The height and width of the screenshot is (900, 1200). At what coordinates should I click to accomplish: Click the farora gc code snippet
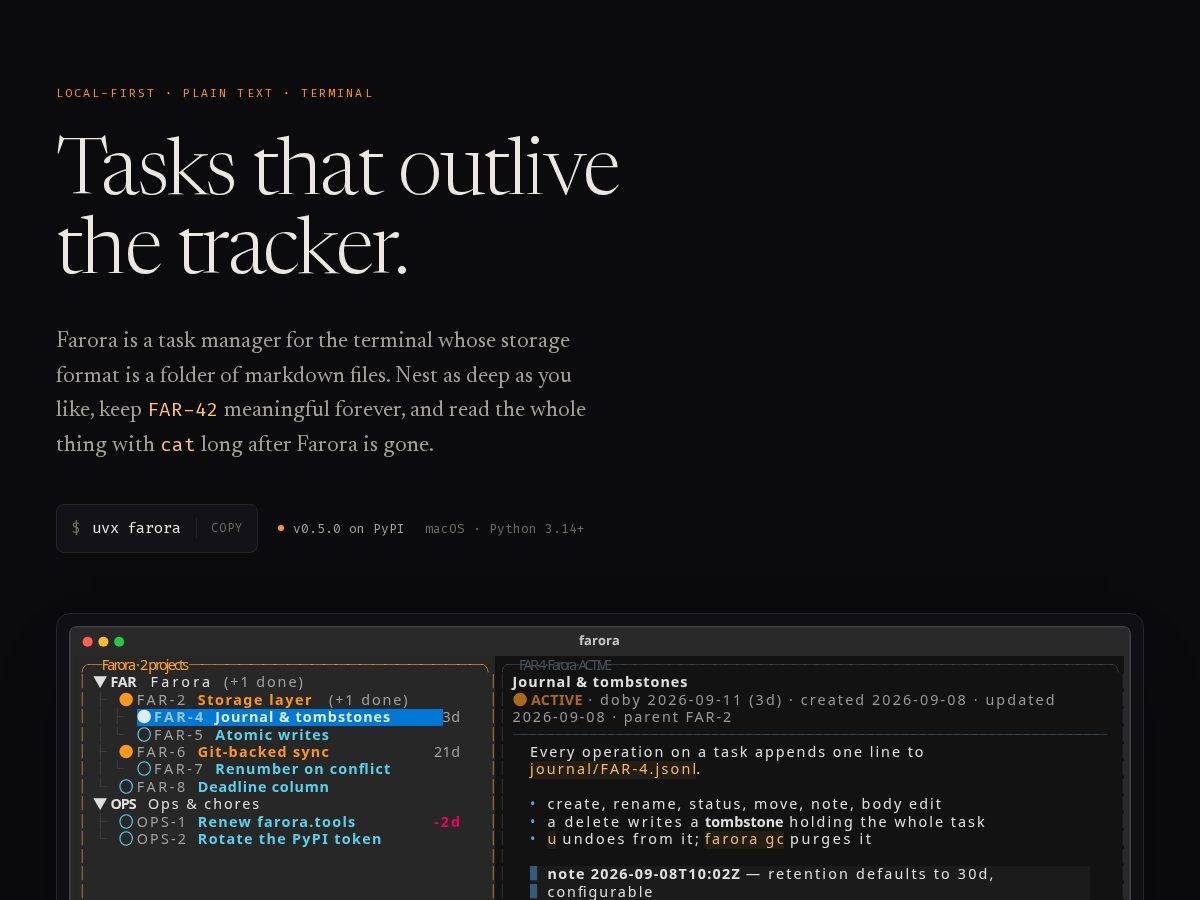(746, 839)
